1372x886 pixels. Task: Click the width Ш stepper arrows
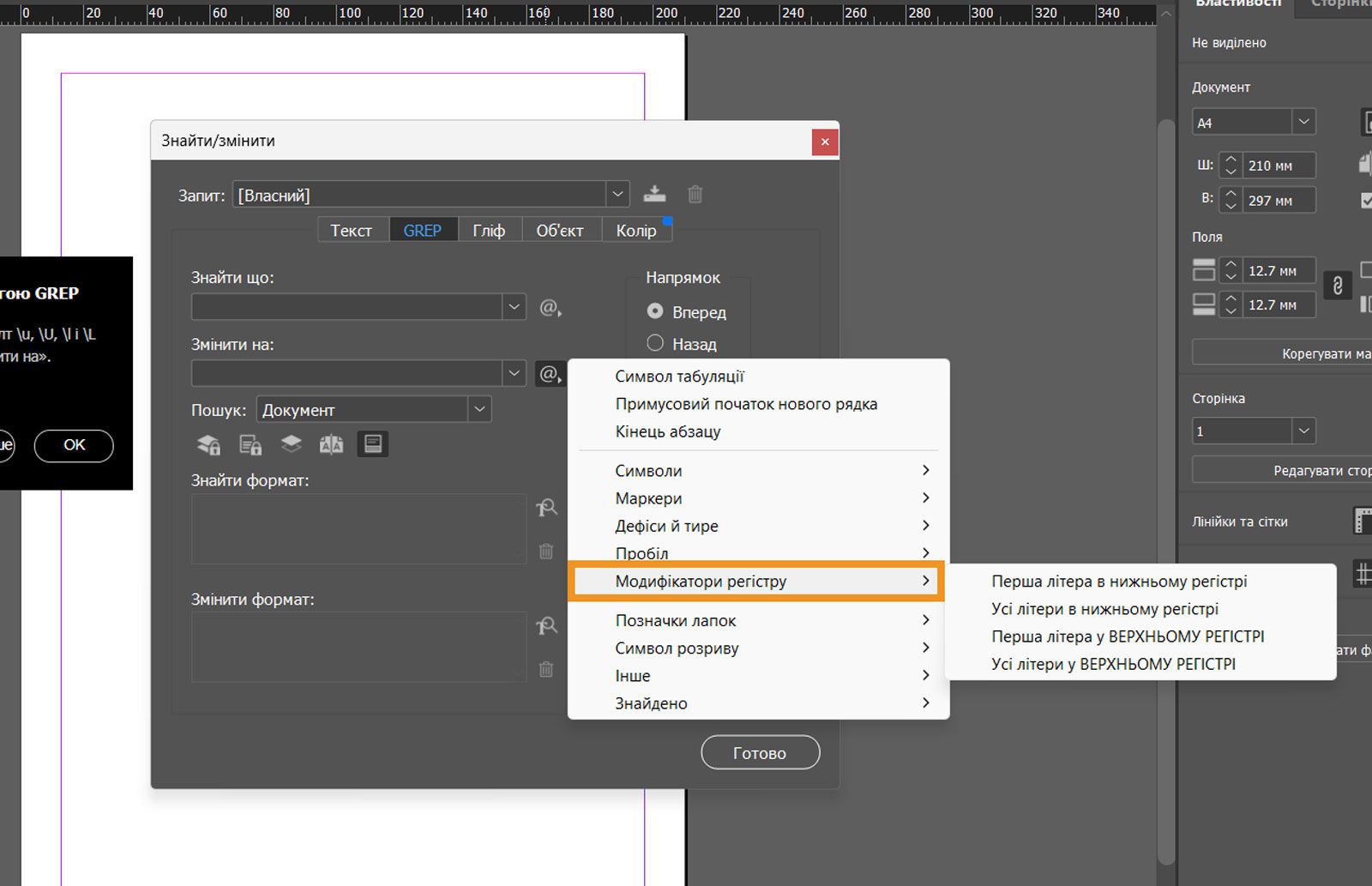pos(1231,166)
